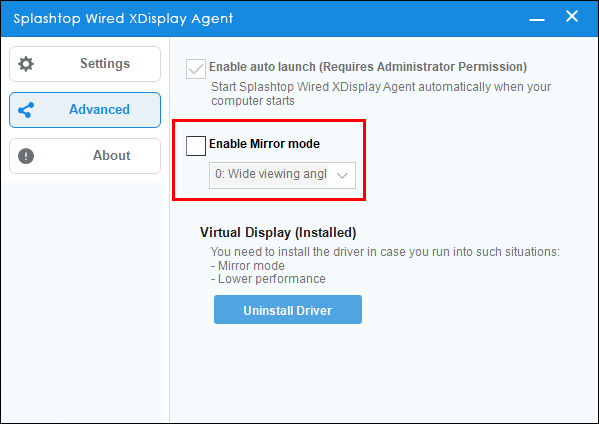This screenshot has width=599, height=424.
Task: Toggle the Enable auto launch checkbox
Action: [196, 69]
